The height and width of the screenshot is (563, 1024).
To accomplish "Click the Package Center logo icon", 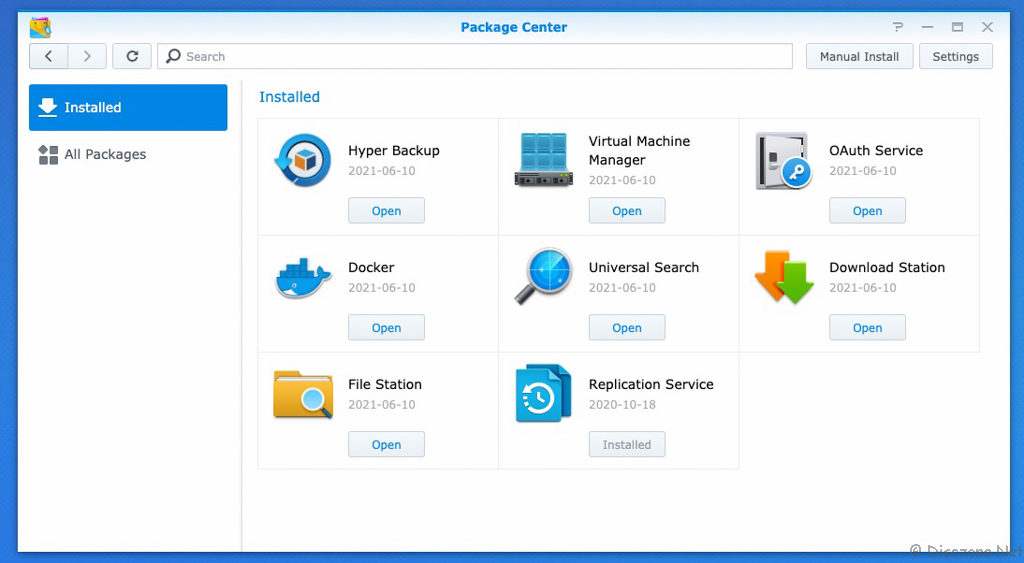I will (40, 27).
